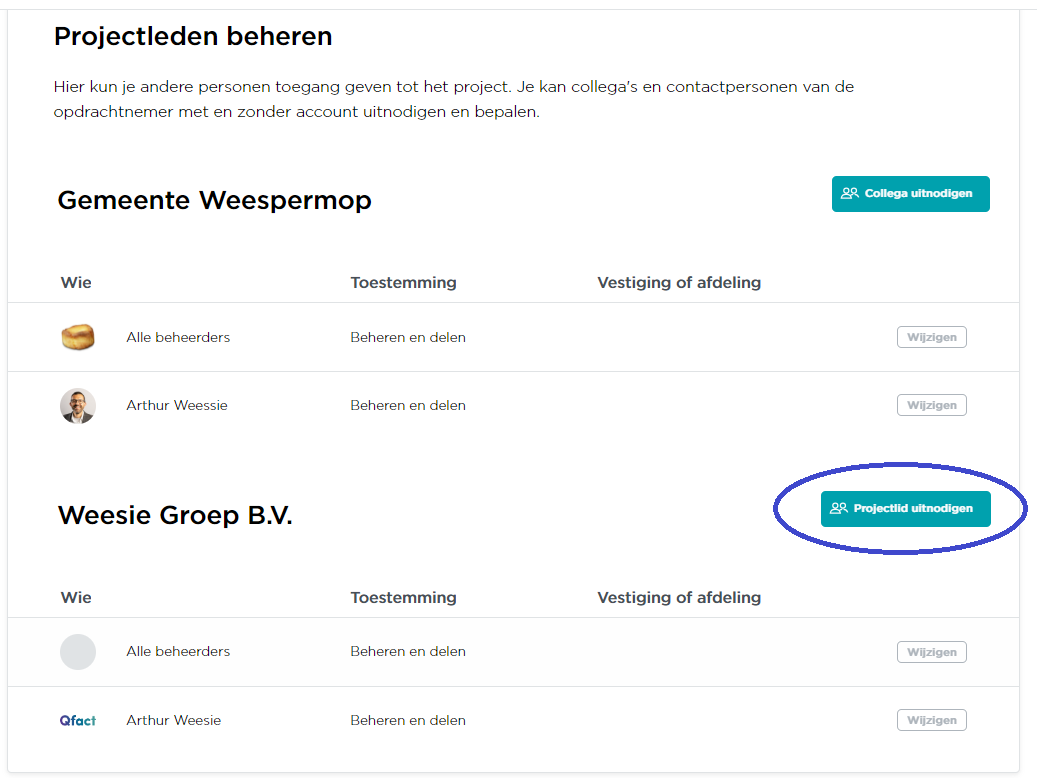
Task: Click Wijzigen for Arthur Weessie in Gemeente Weespermop
Action: [x=932, y=405]
